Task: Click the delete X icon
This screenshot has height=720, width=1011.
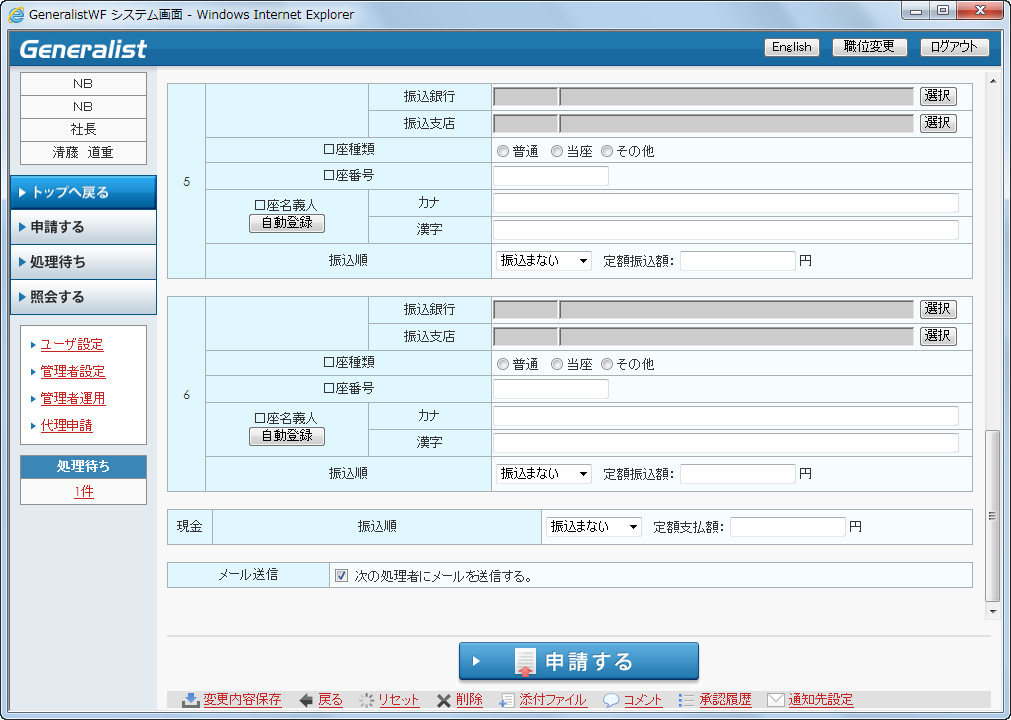Action: click(x=443, y=700)
